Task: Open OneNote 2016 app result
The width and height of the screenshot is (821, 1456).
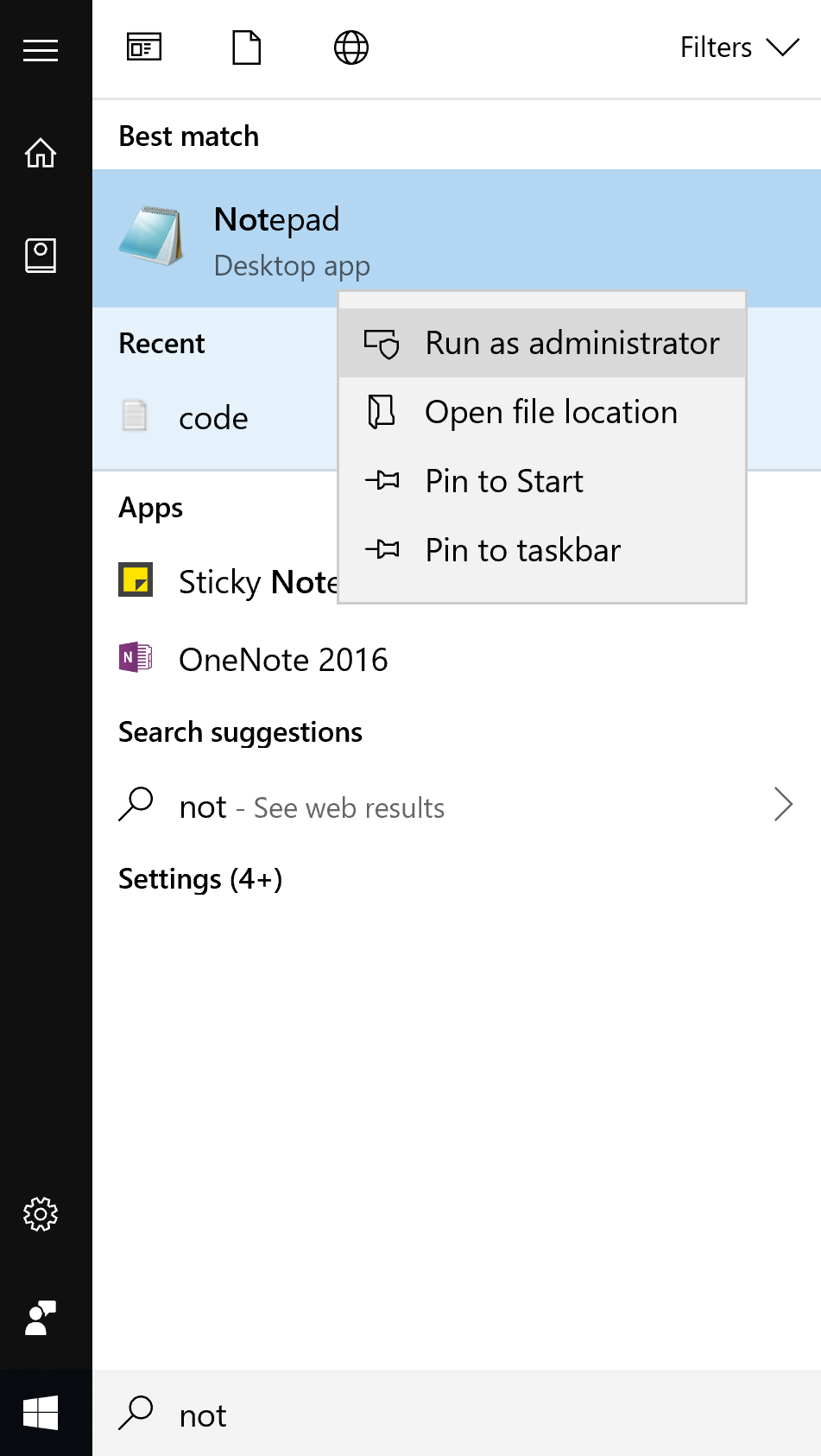Action: 457,660
